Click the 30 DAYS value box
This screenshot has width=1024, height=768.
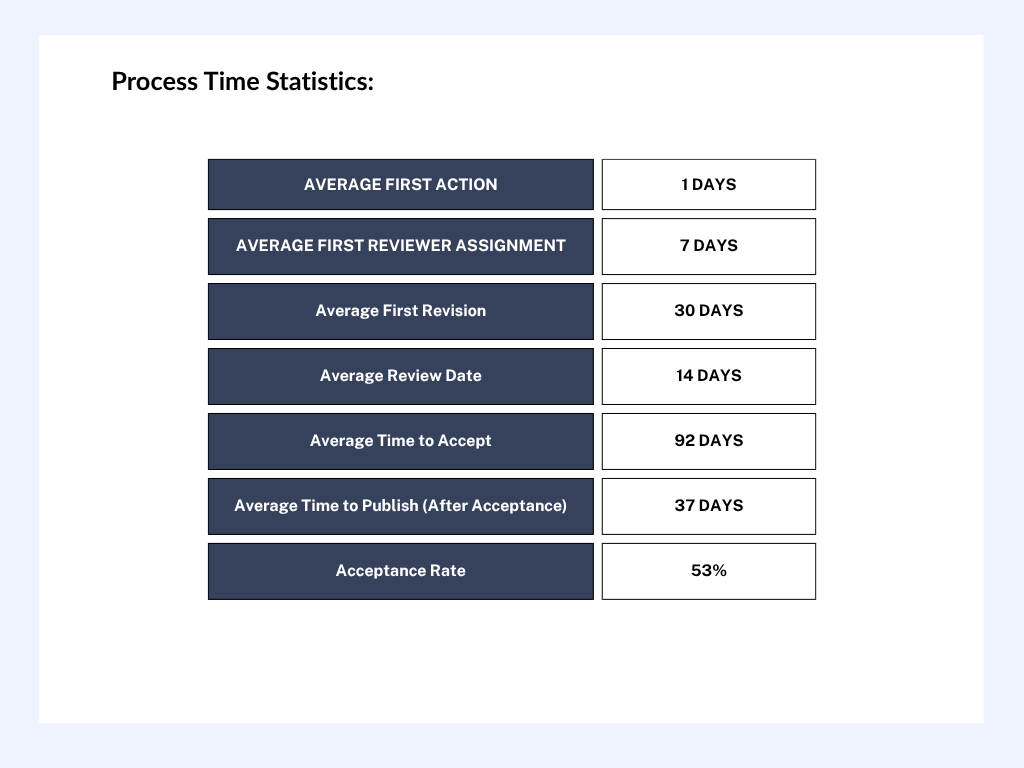[x=709, y=311]
